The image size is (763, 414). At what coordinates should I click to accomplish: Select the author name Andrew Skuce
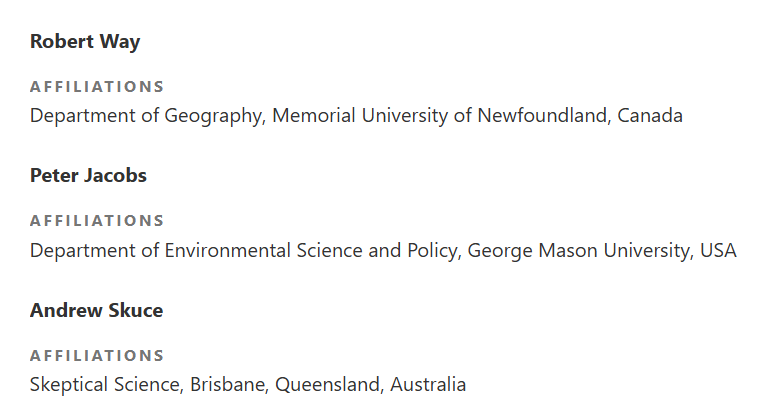[x=96, y=310]
